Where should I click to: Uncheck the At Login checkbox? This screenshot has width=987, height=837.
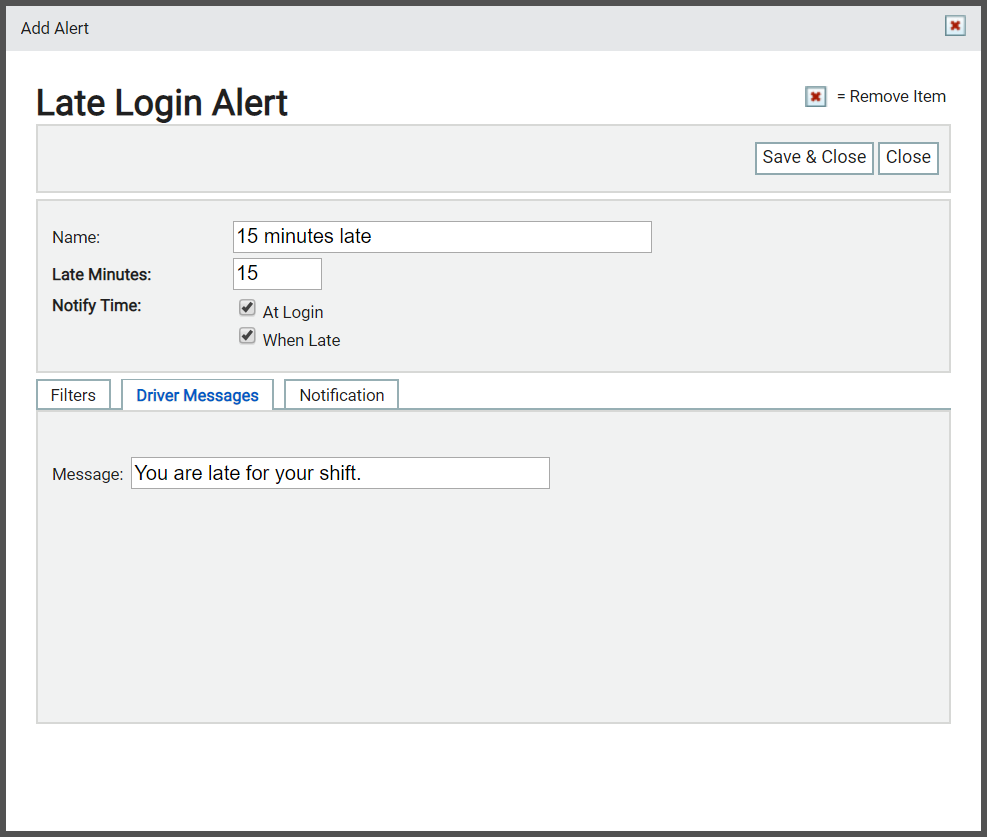pos(247,308)
